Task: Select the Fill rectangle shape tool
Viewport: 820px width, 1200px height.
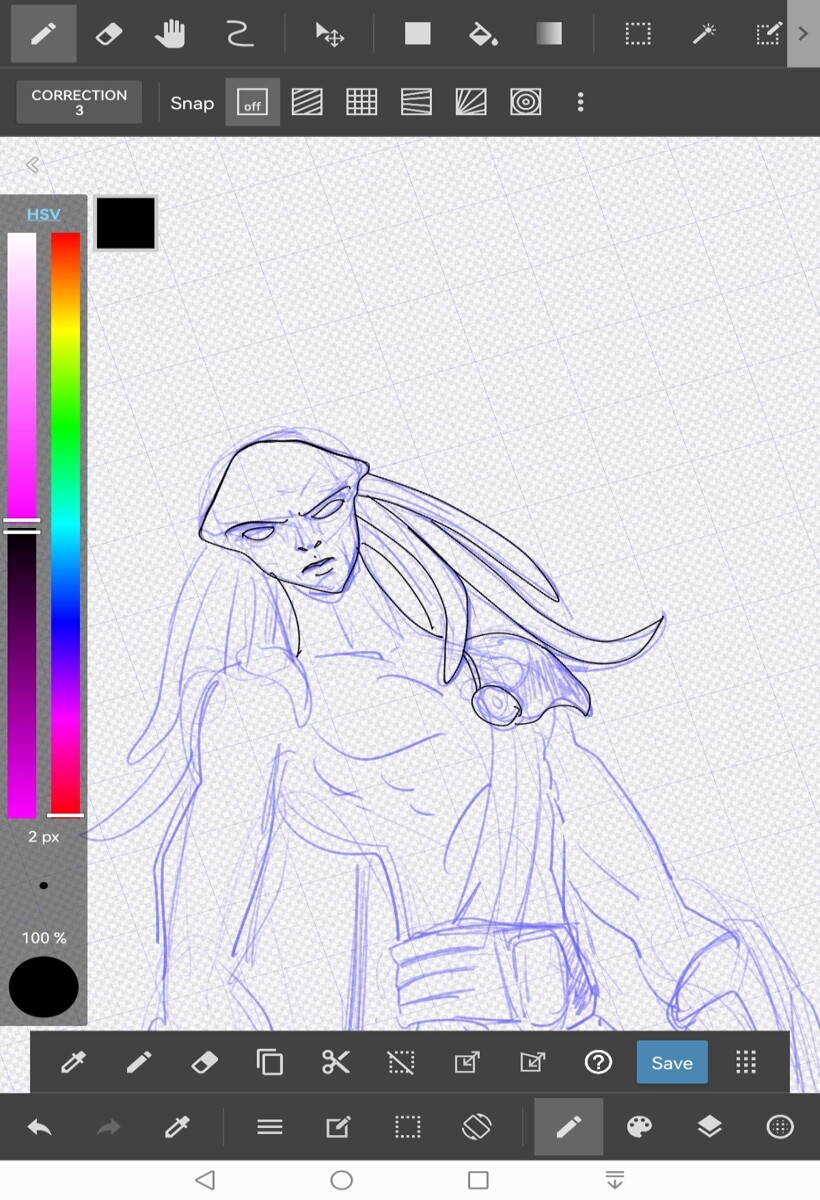Action: coord(417,34)
